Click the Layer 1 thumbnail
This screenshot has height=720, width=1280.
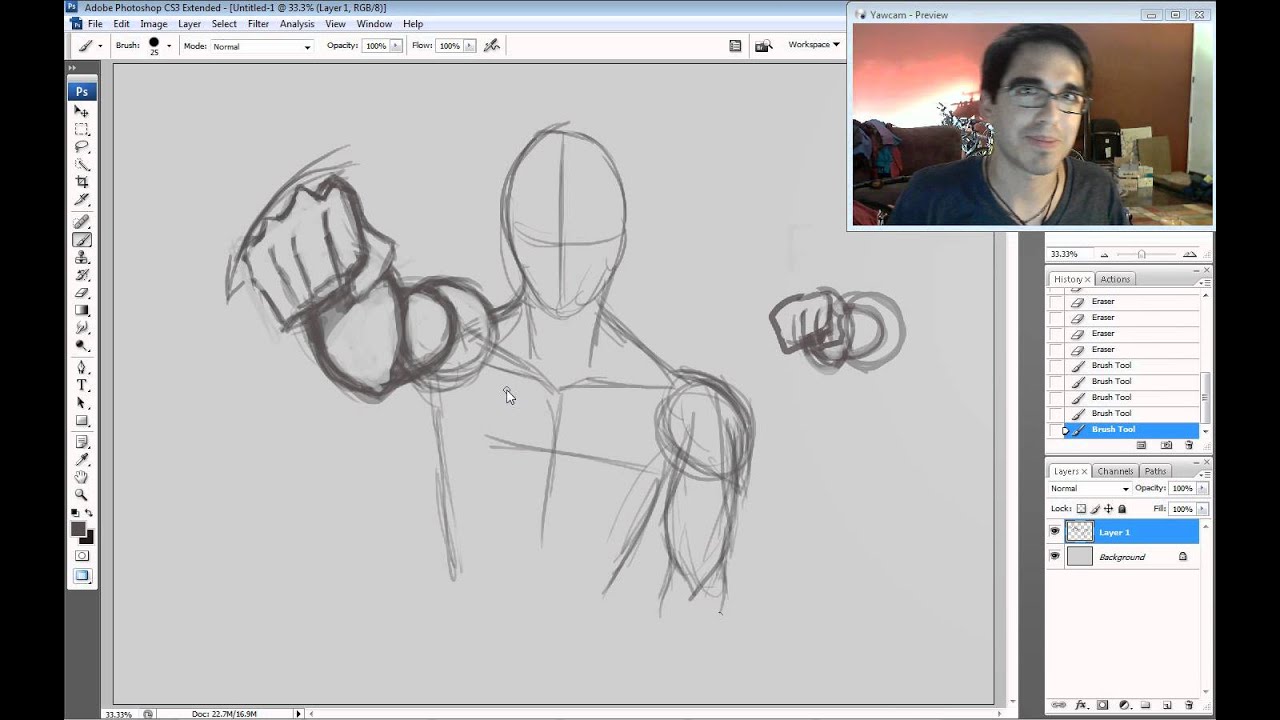(1080, 532)
